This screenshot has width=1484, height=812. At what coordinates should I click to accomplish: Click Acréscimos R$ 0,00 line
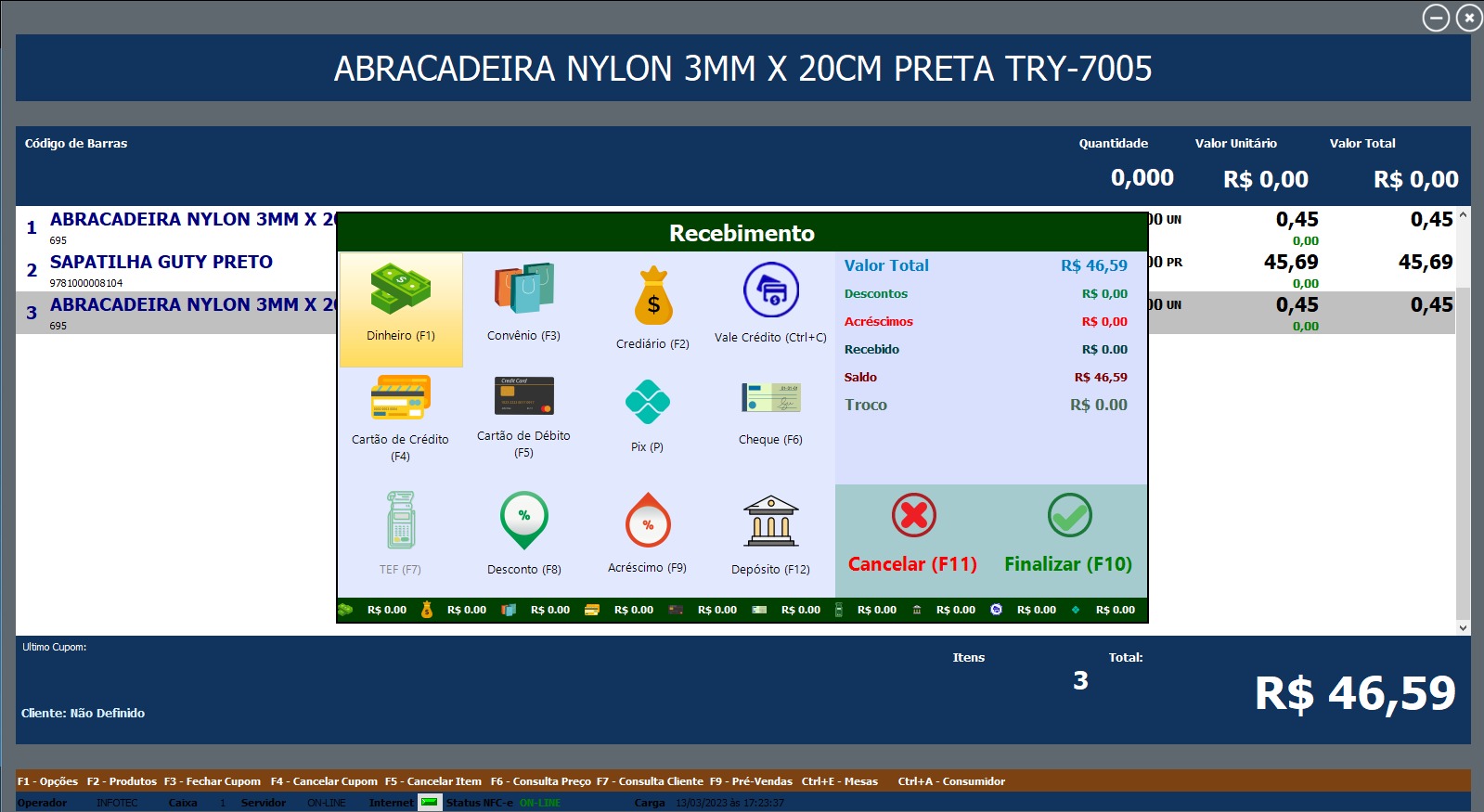click(986, 322)
